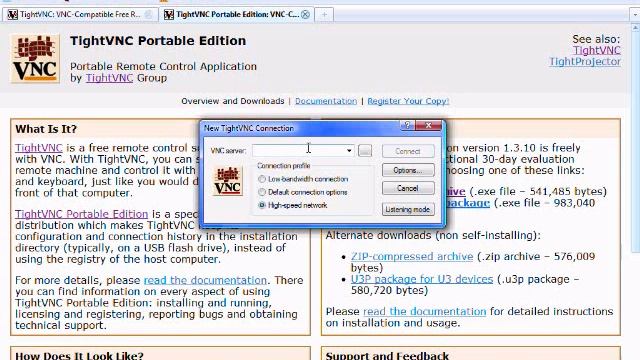Click the TightVNC logo inside the connection dialog
This screenshot has height=360, width=640.
228,182
